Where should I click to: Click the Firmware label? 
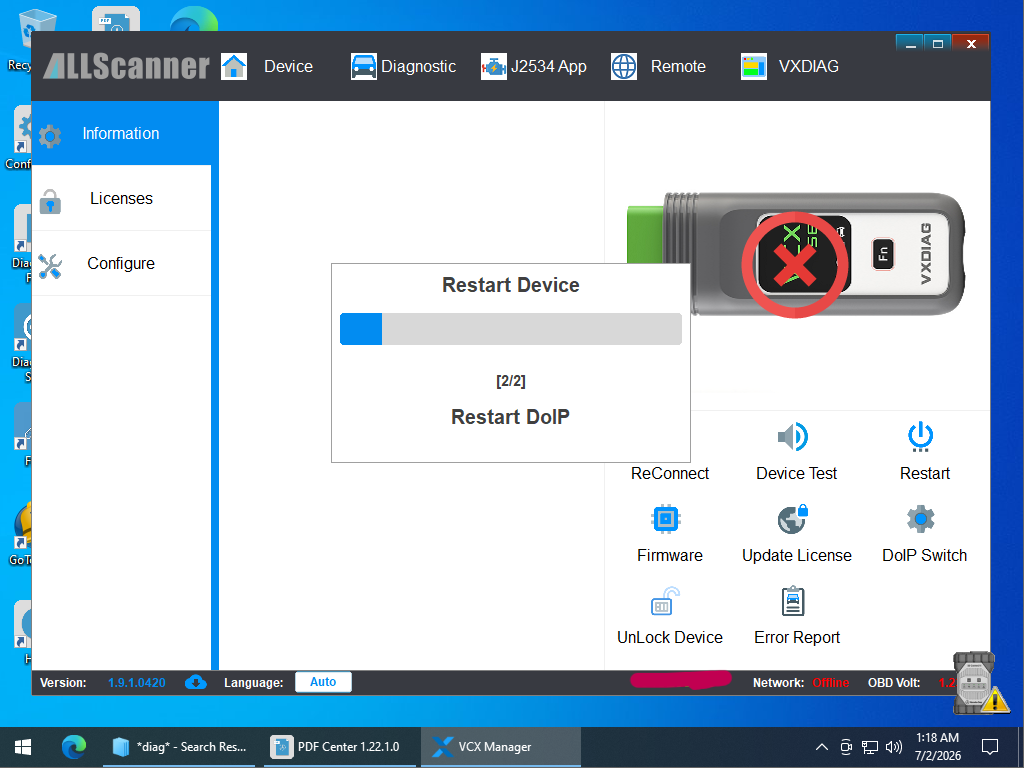[x=669, y=556]
